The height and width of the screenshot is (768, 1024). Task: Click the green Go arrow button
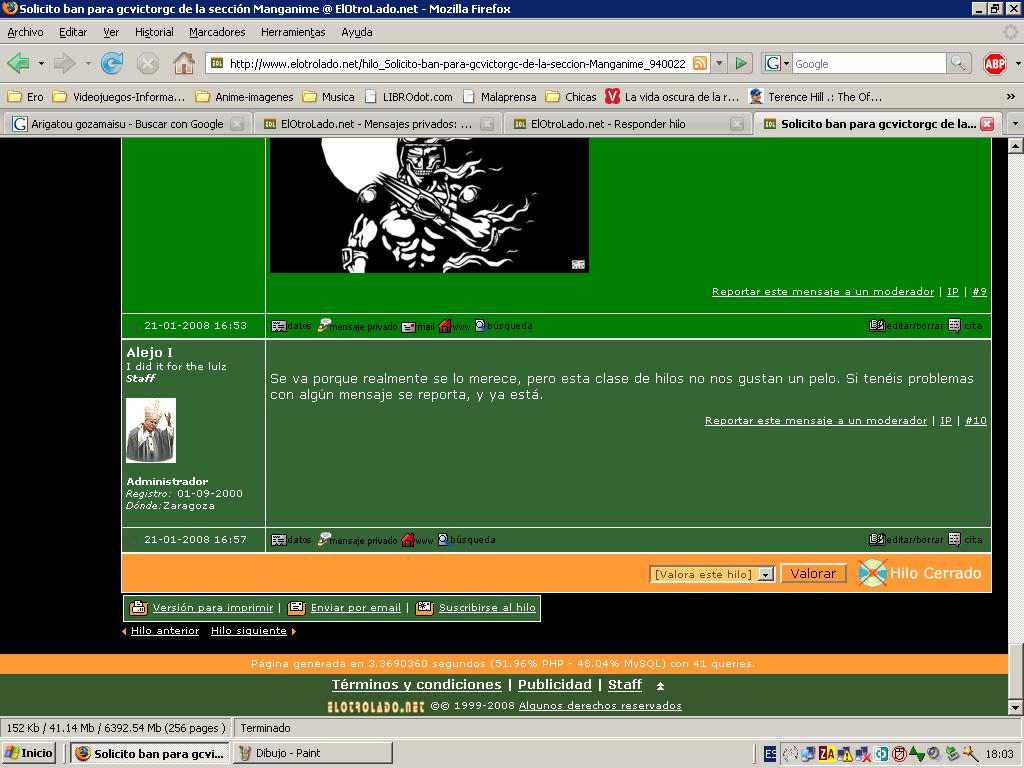pos(741,63)
